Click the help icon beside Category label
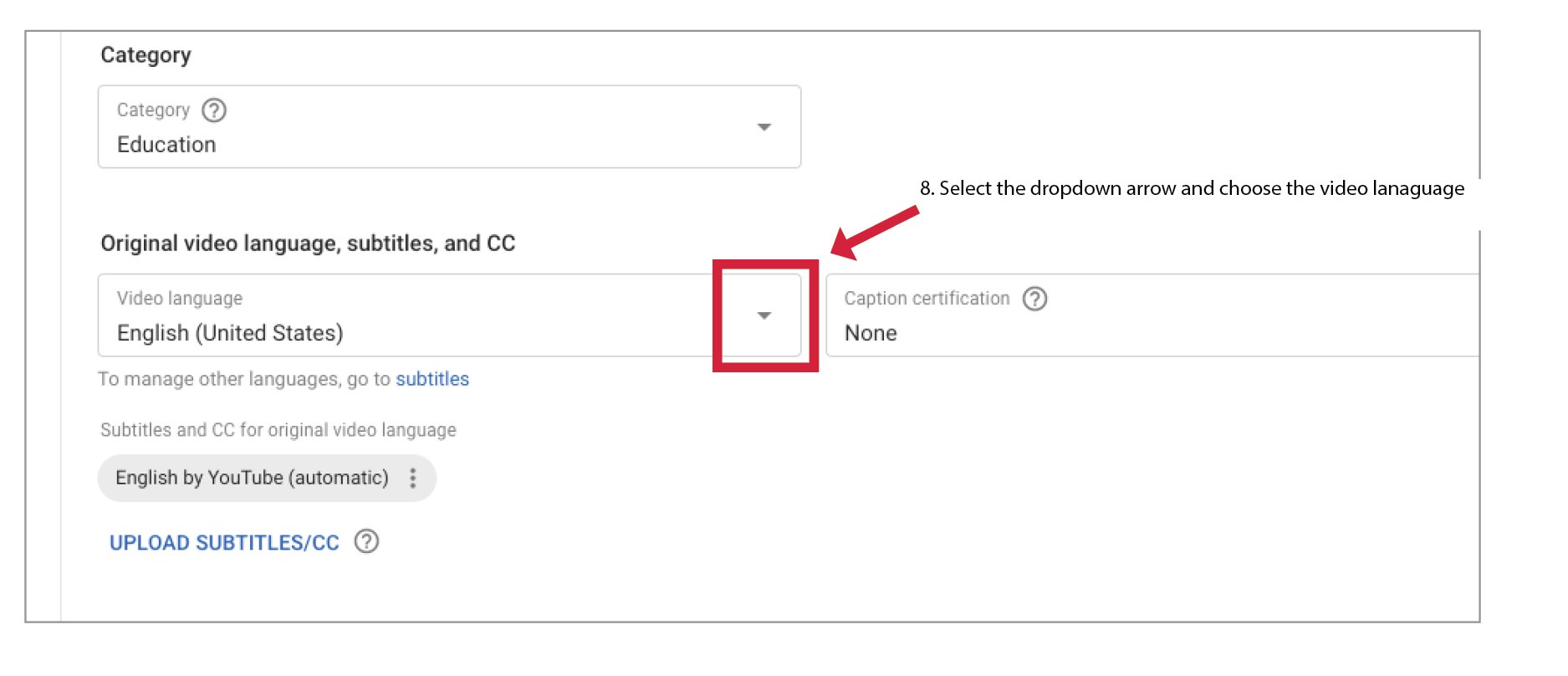The image size is (1568, 676). tap(214, 110)
